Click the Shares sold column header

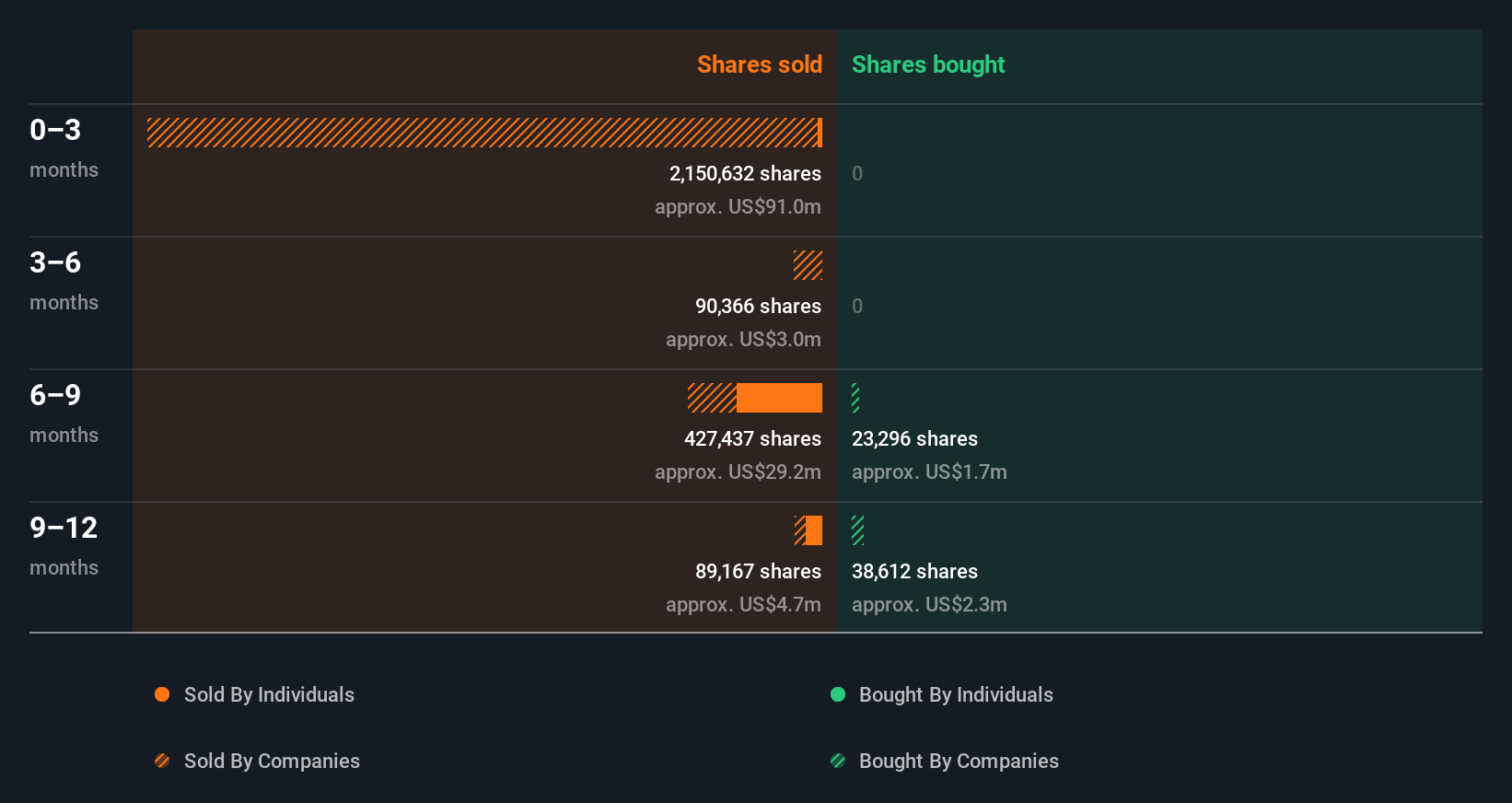pos(760,64)
